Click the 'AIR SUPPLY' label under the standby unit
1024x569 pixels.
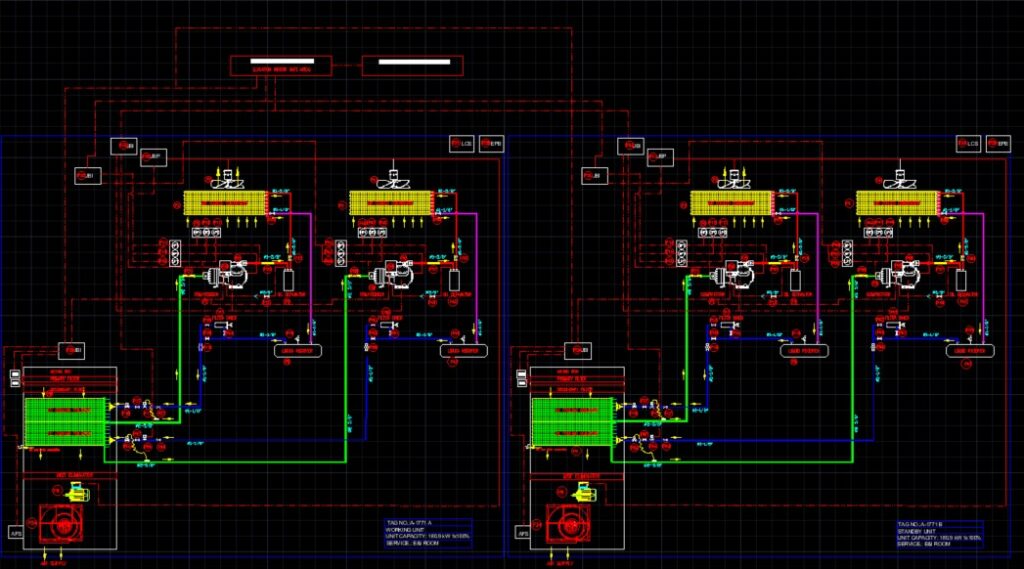560,562
